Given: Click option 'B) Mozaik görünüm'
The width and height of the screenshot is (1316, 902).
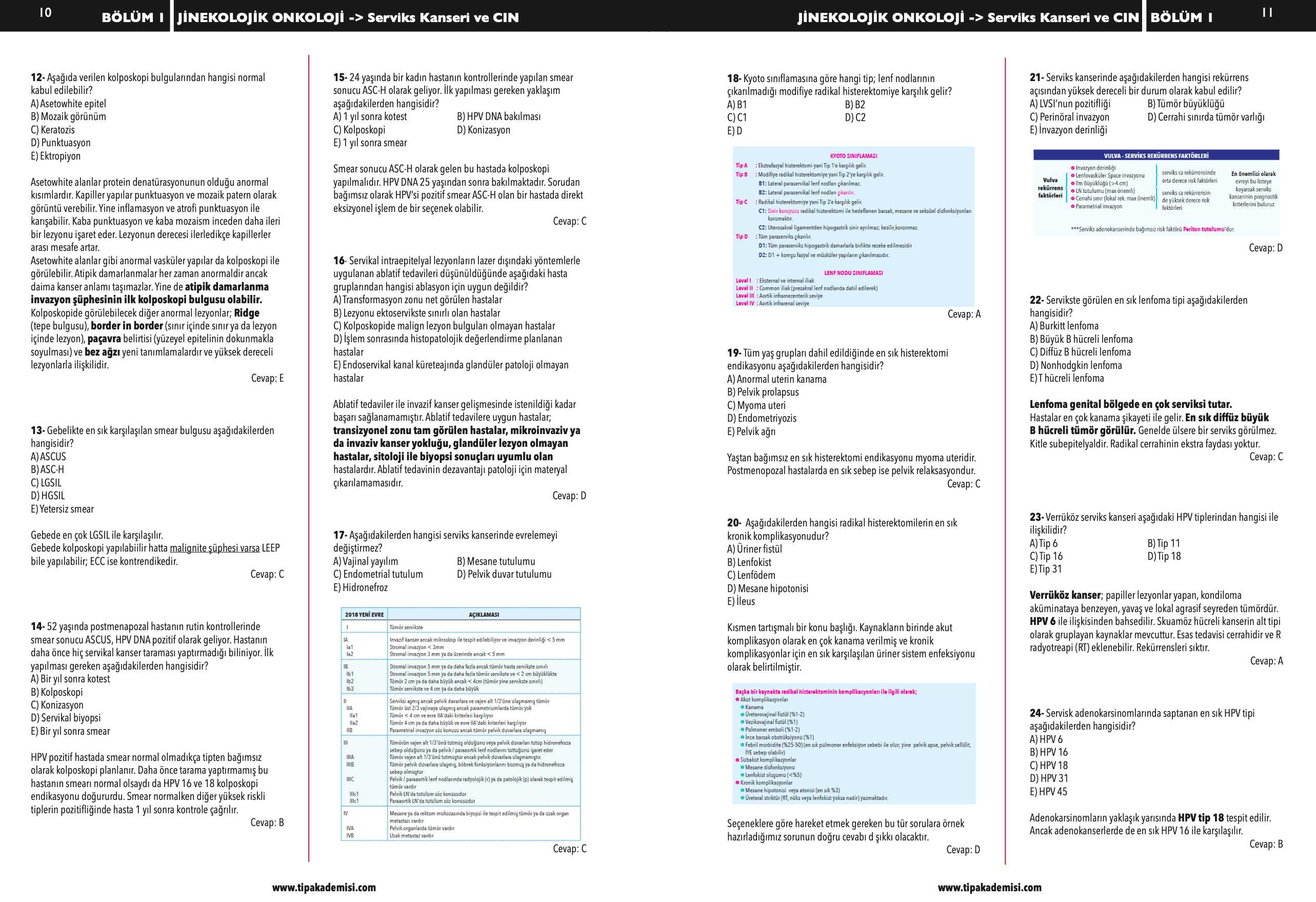Looking at the screenshot, I should [69, 116].
